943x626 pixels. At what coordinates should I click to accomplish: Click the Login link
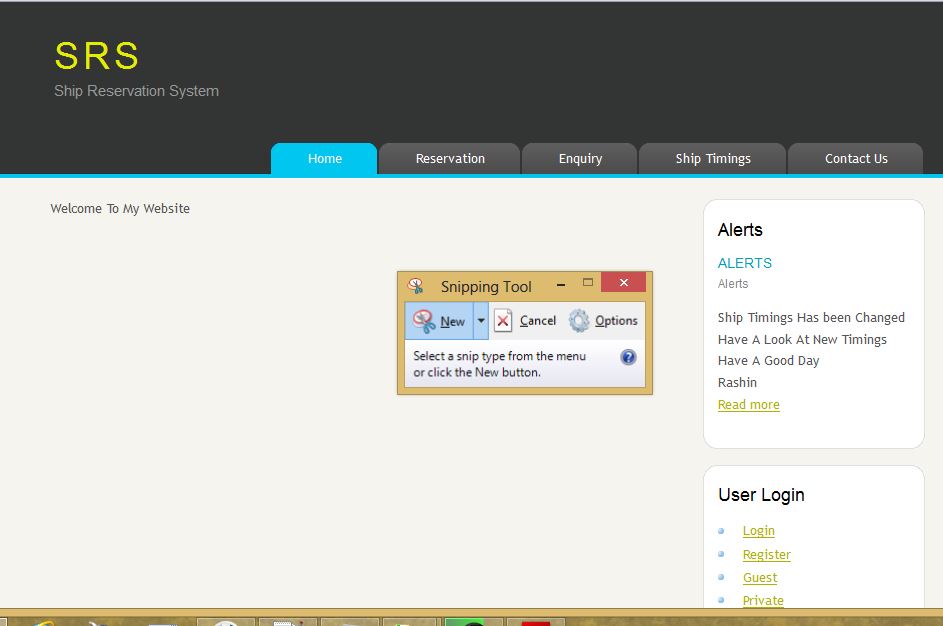(758, 531)
